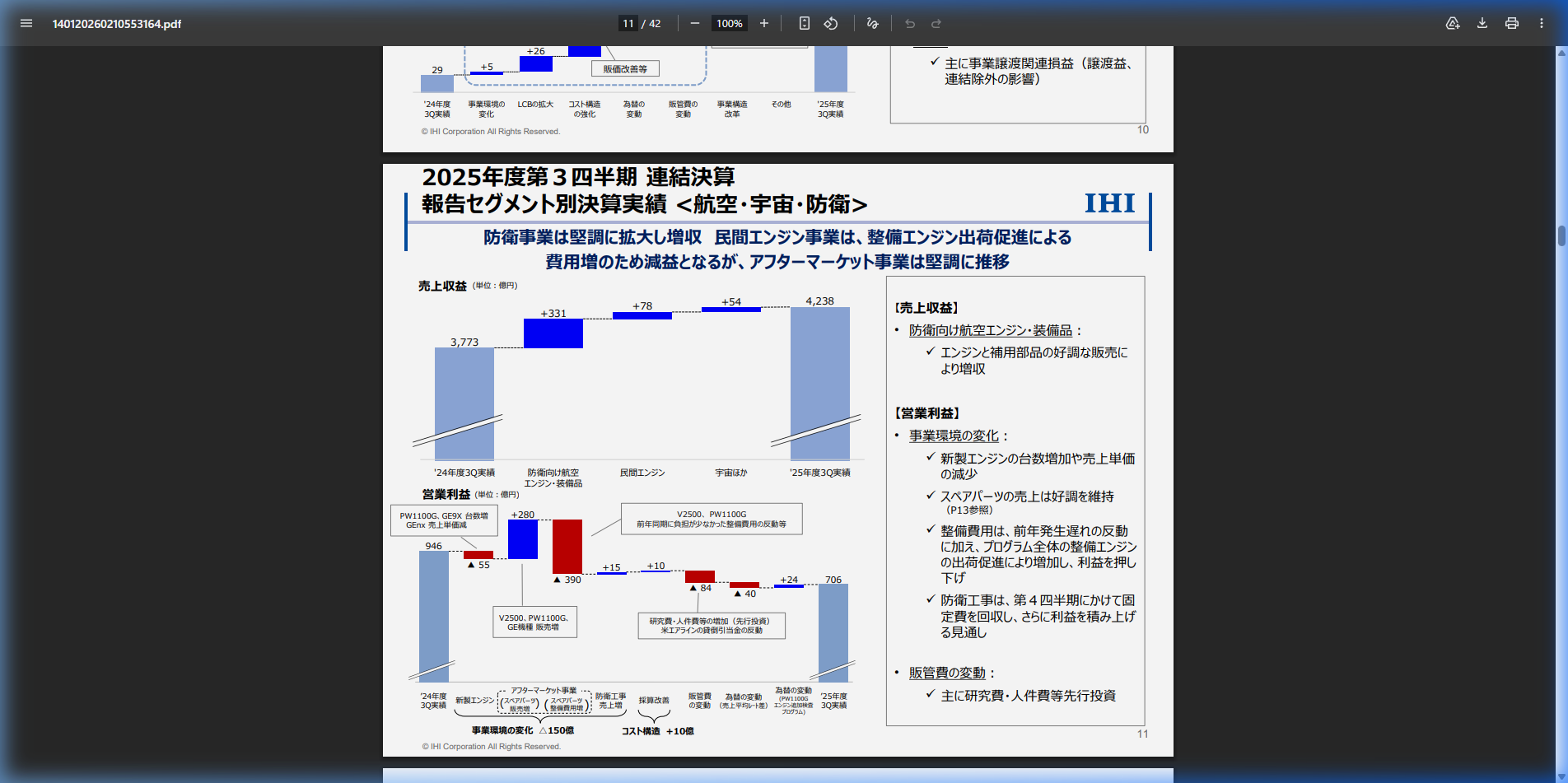
Task: Click the vertical scrollbar thumb
Action: (x=1561, y=235)
